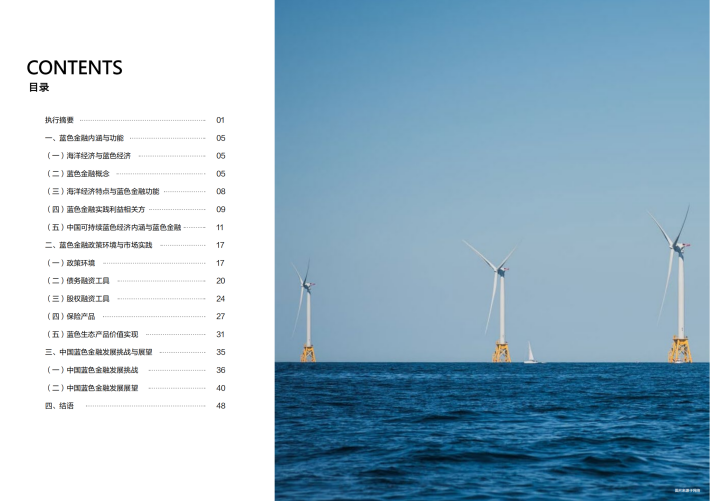Open section （一）海洋经济与蓝色经济
Viewport: 710px width, 501px height.
pos(88,156)
